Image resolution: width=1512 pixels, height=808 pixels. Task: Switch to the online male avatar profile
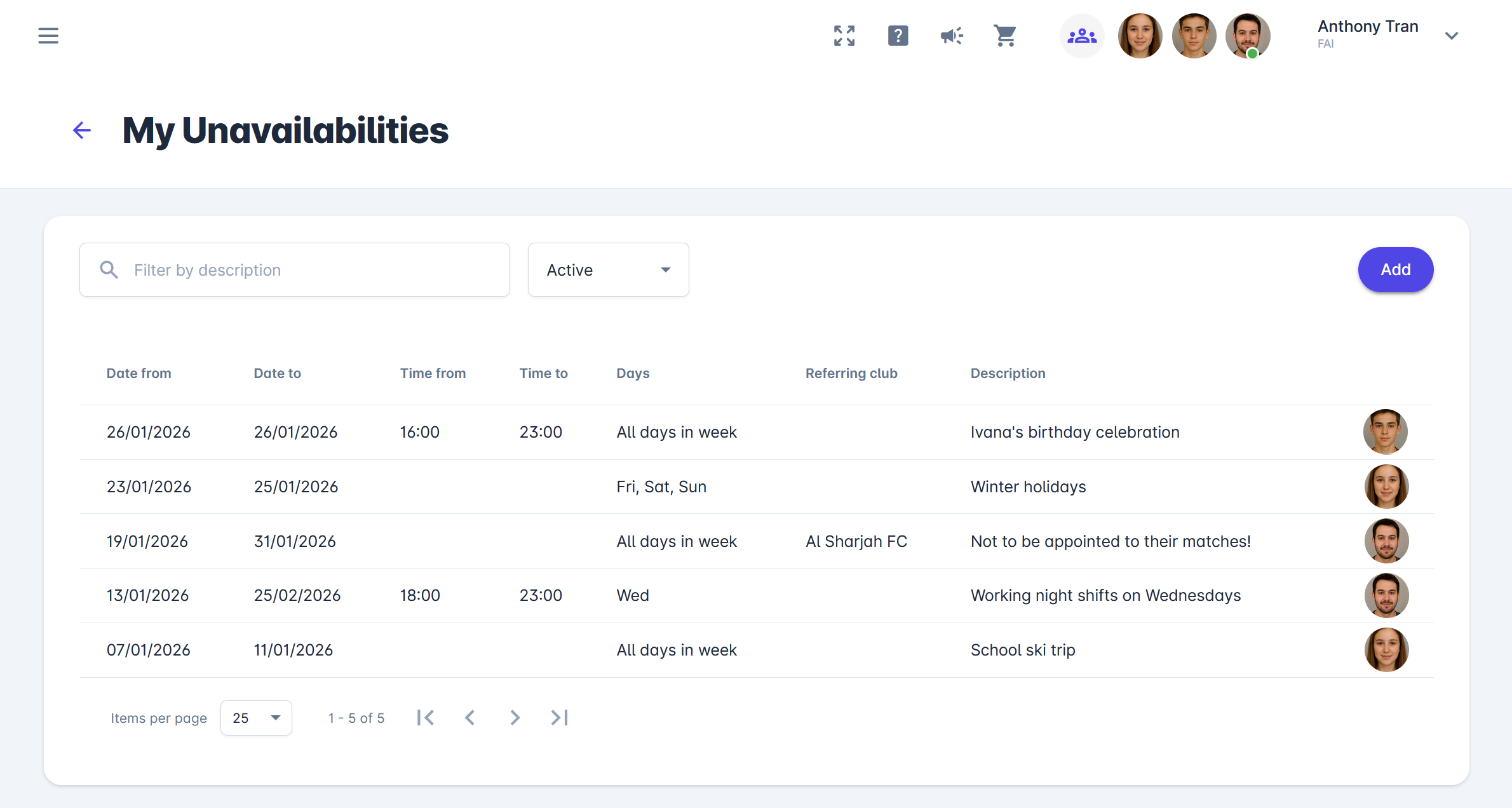[1247, 36]
